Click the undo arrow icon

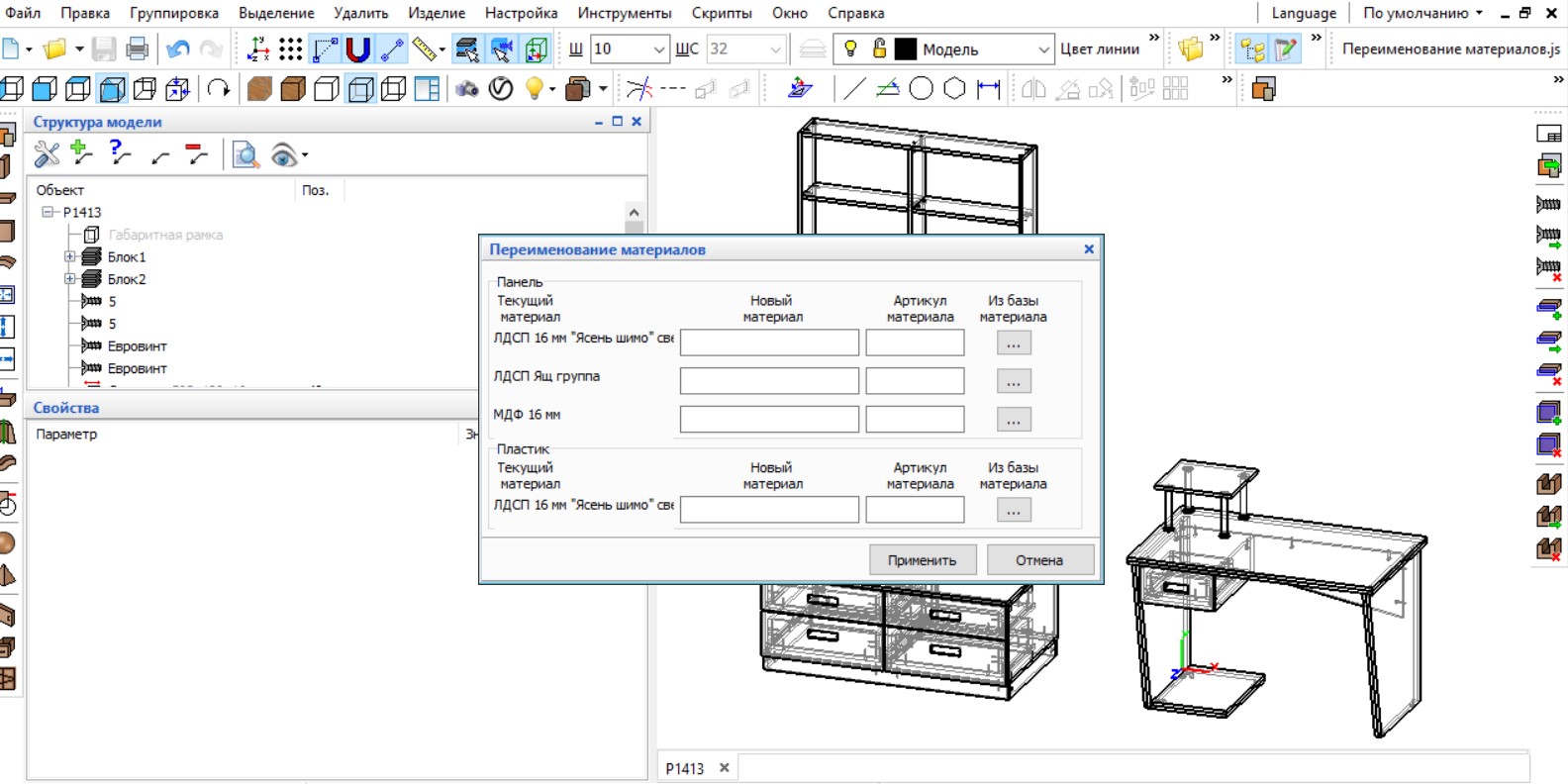pos(178,49)
